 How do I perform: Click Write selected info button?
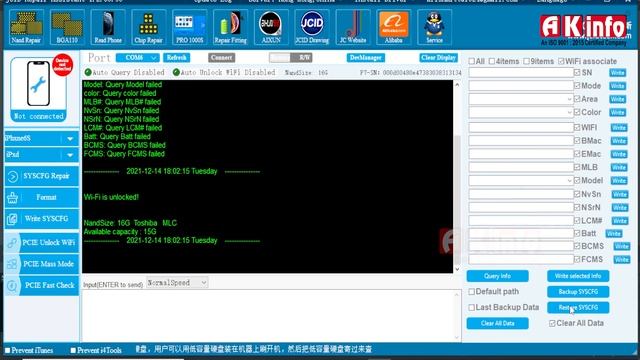point(578,276)
